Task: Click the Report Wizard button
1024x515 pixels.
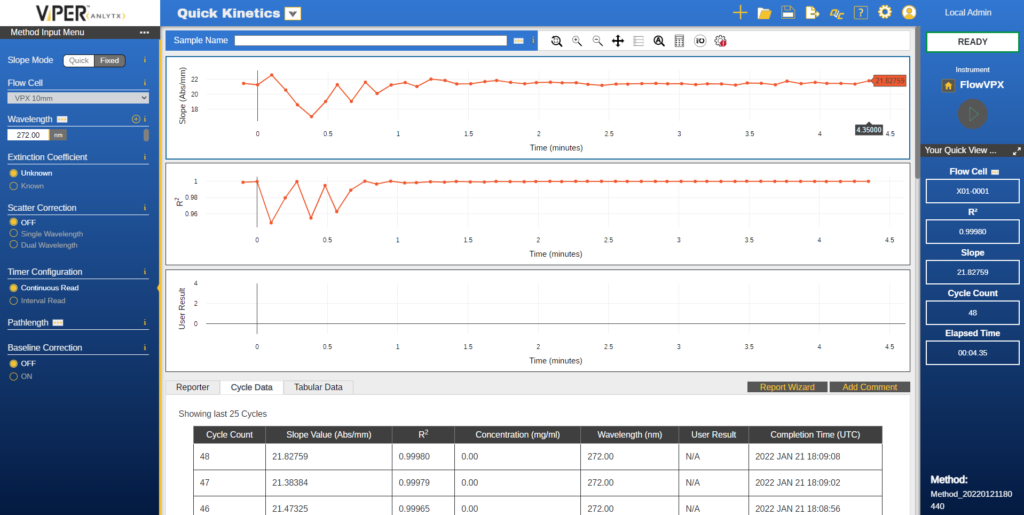Action: [x=787, y=387]
